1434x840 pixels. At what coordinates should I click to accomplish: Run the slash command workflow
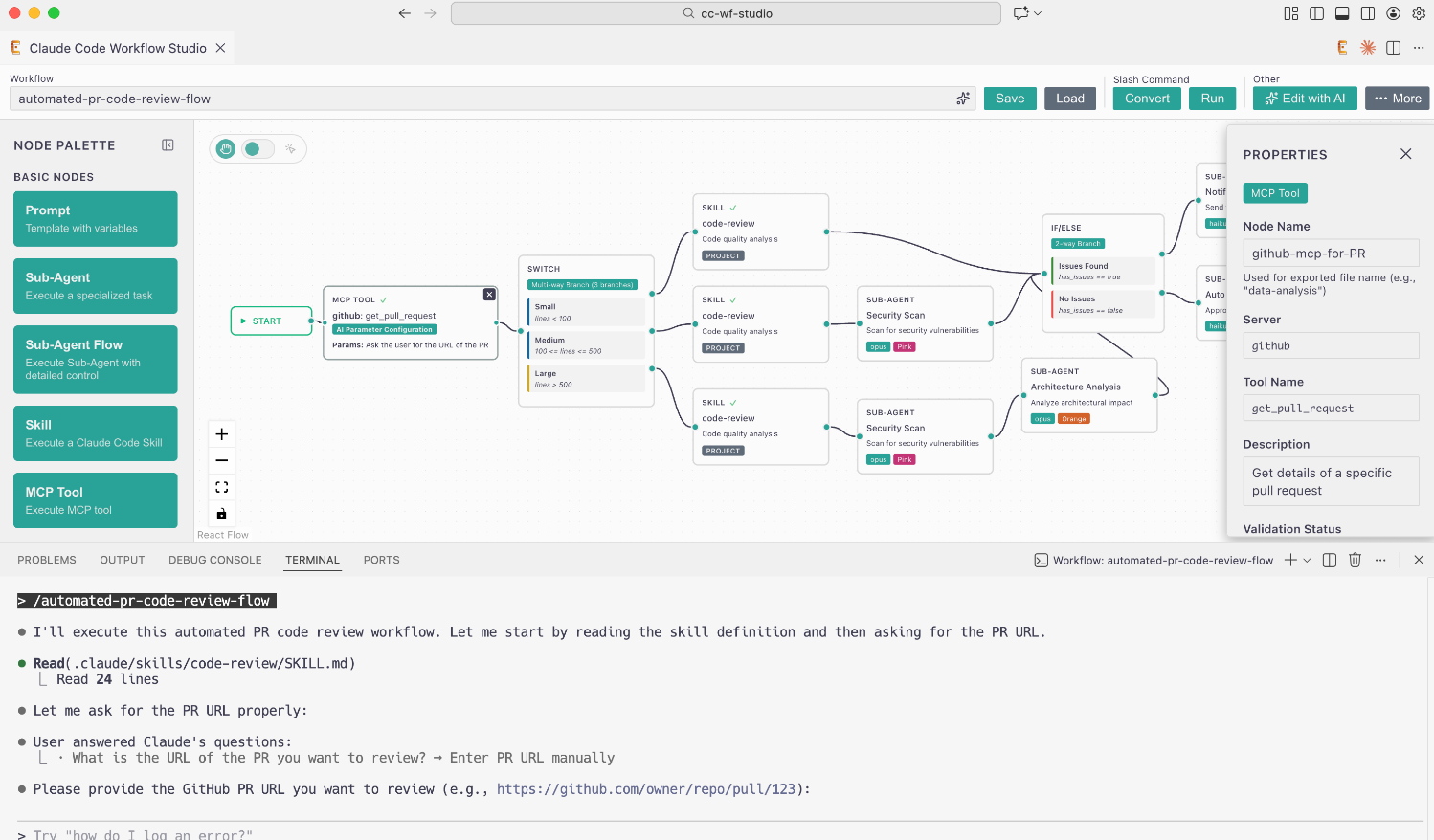pyautogui.click(x=1212, y=98)
